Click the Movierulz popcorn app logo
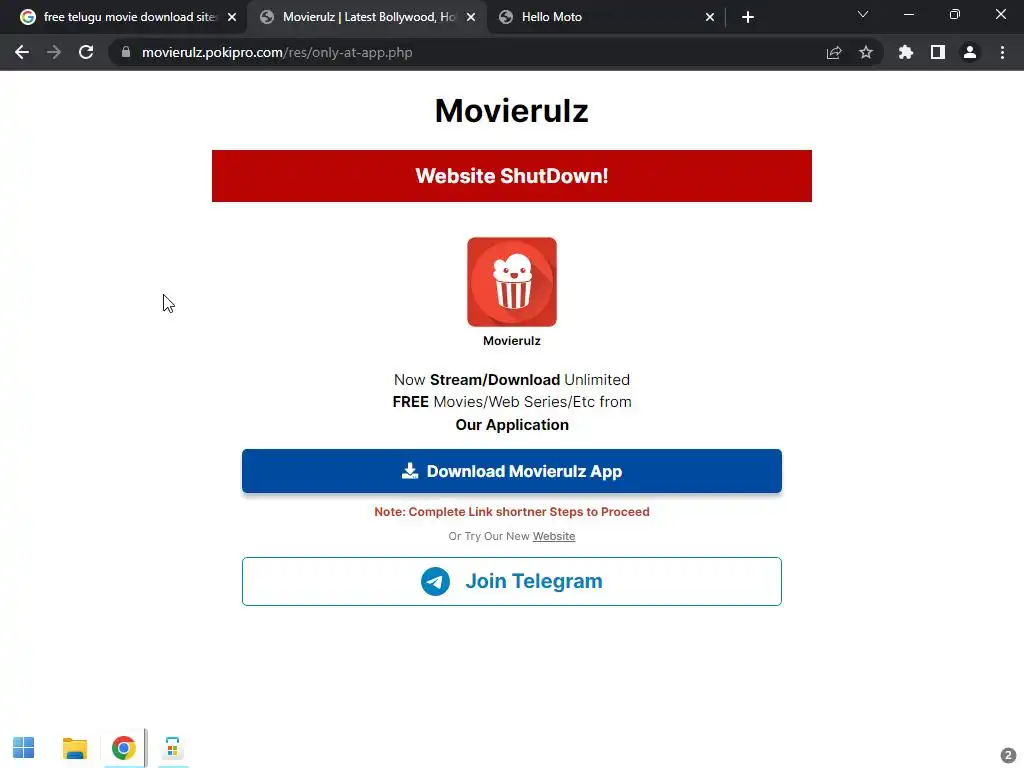The image size is (1024, 768). pyautogui.click(x=512, y=282)
